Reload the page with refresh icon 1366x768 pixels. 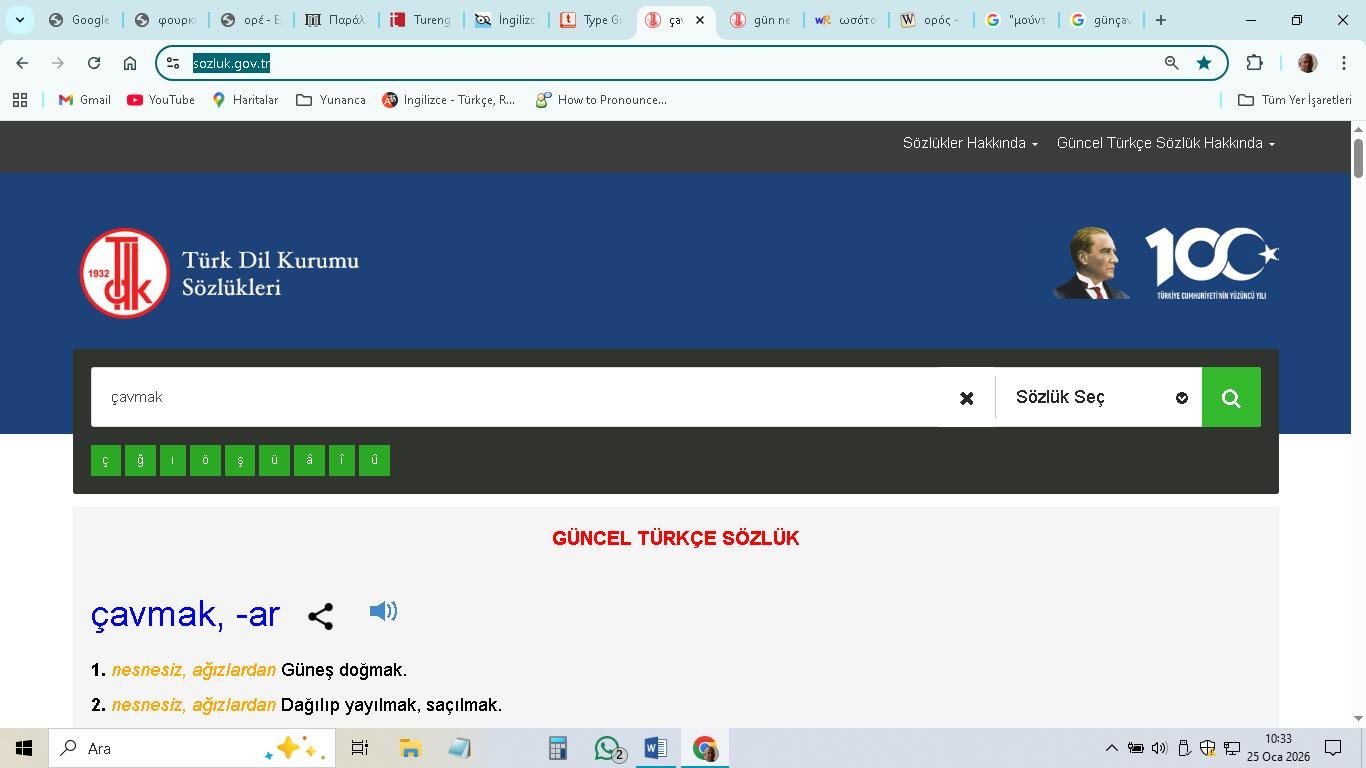[x=94, y=63]
